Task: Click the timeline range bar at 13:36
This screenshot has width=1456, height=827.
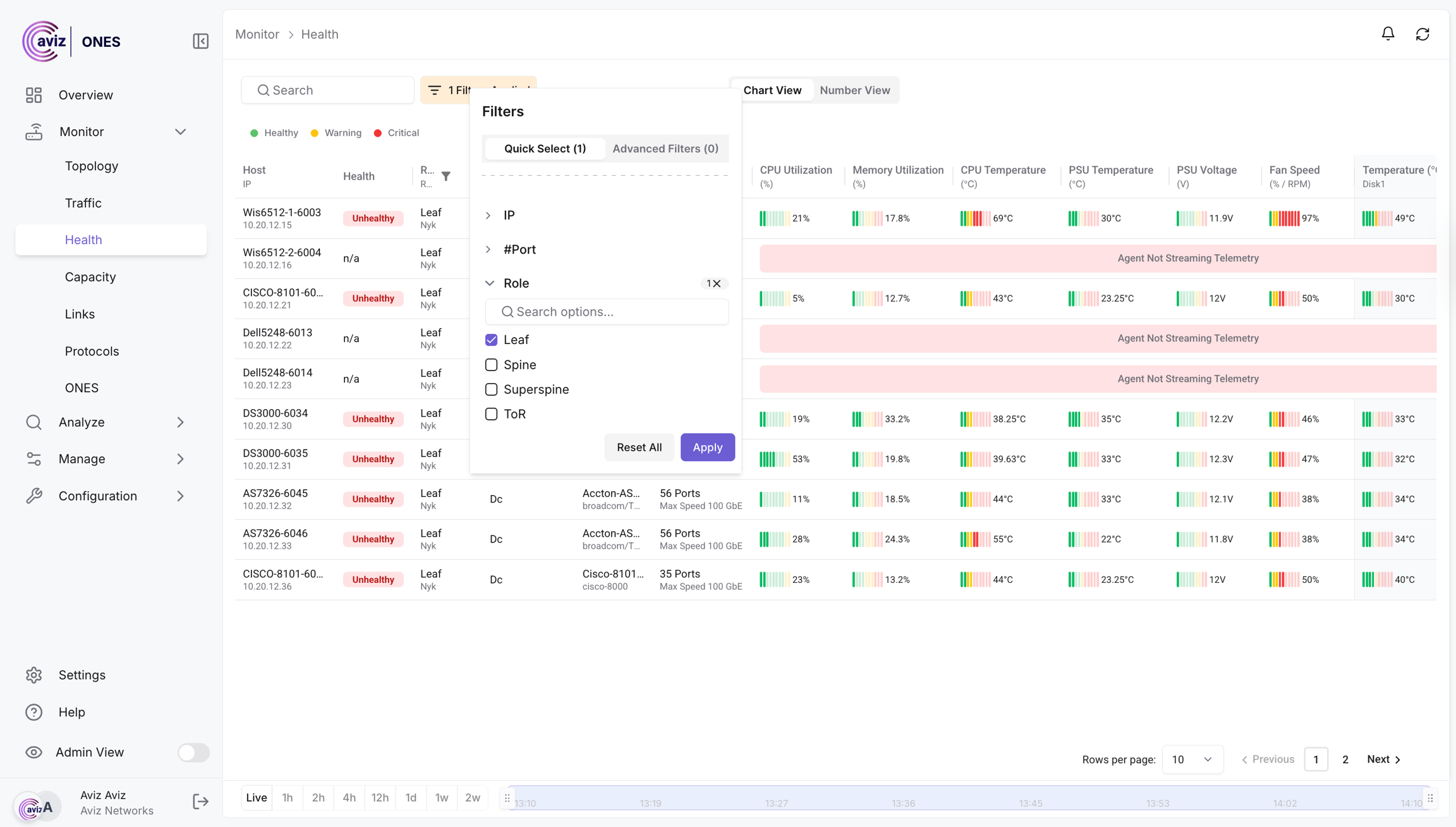Action: [x=903, y=799]
